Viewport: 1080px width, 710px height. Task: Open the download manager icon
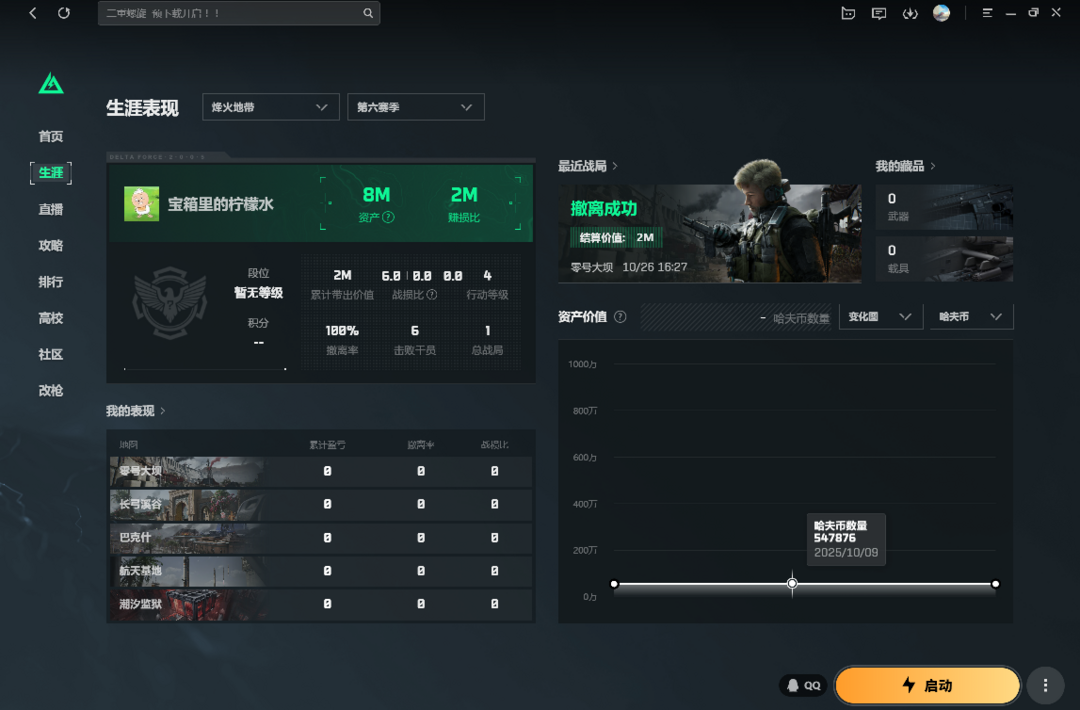pos(910,13)
